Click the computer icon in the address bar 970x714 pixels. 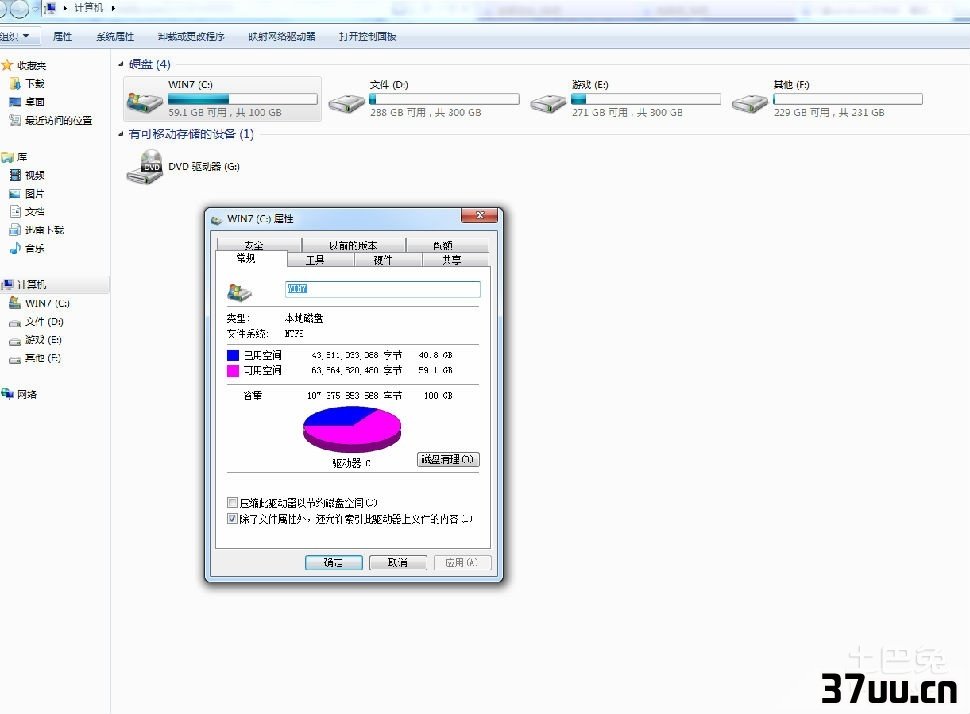50,8
